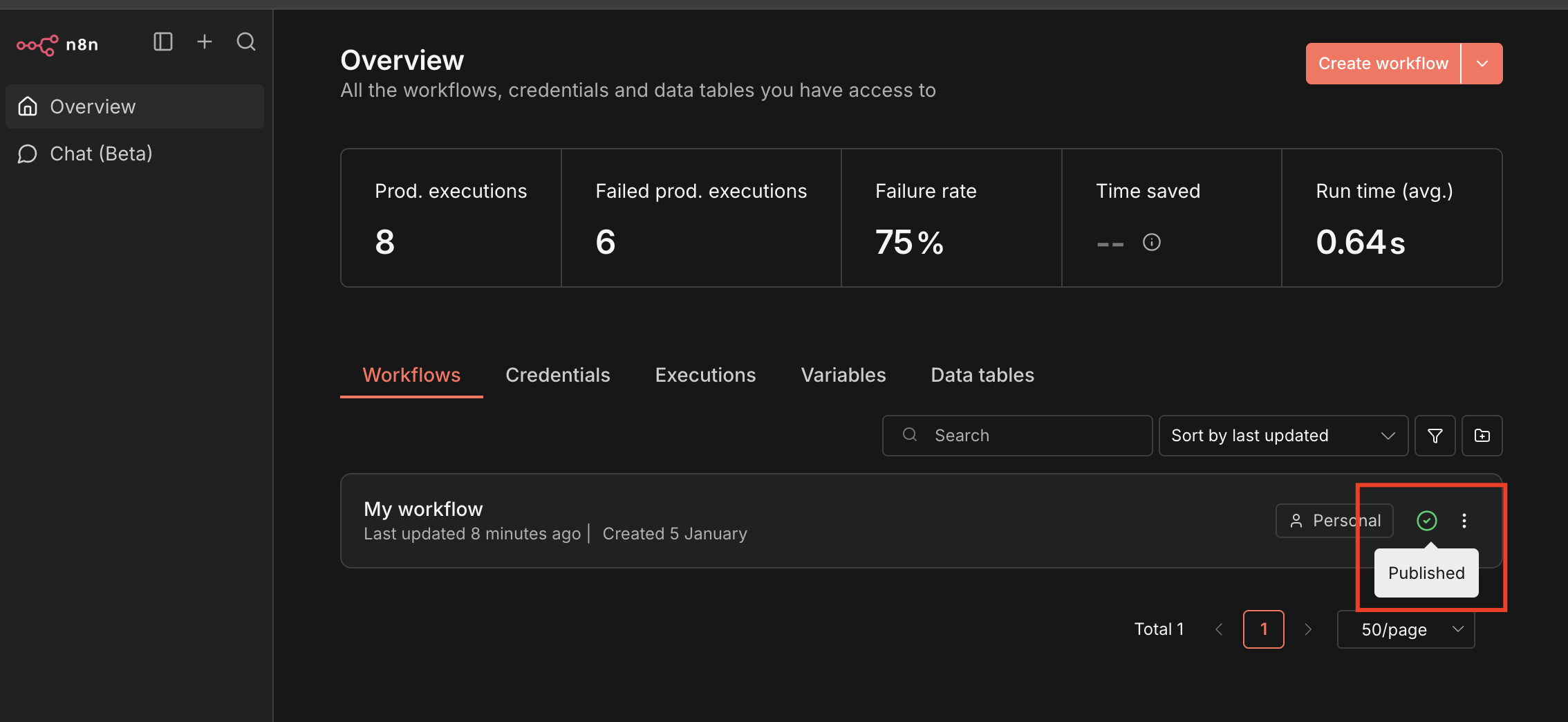Click the Time saved info icon
Screen dimensions: 1568x722
pyautogui.click(x=1151, y=242)
